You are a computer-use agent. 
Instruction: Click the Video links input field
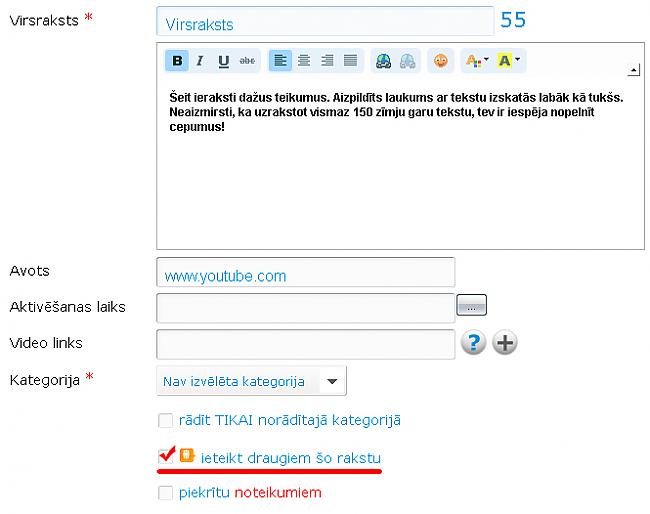click(x=306, y=344)
